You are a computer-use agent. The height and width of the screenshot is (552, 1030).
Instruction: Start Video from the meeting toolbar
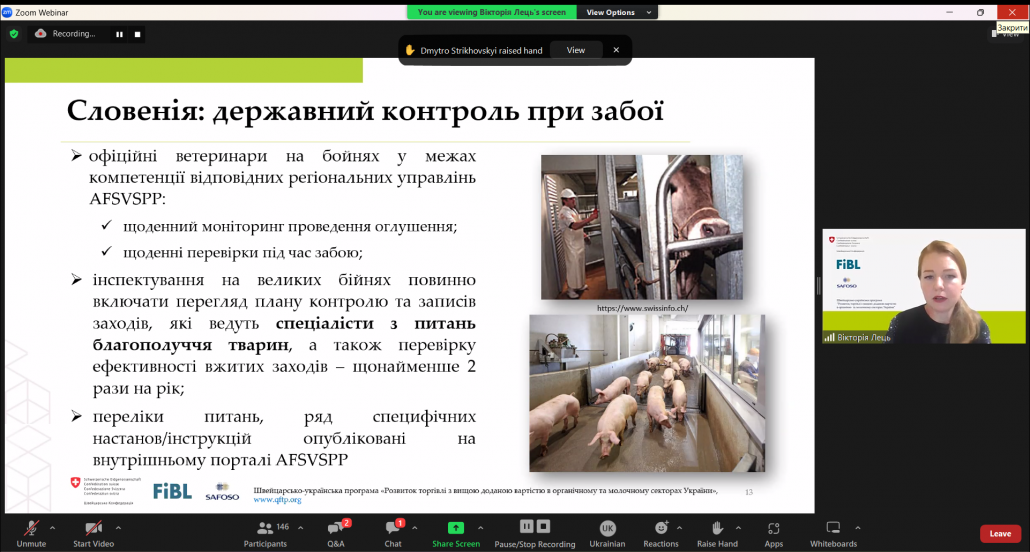click(x=93, y=531)
